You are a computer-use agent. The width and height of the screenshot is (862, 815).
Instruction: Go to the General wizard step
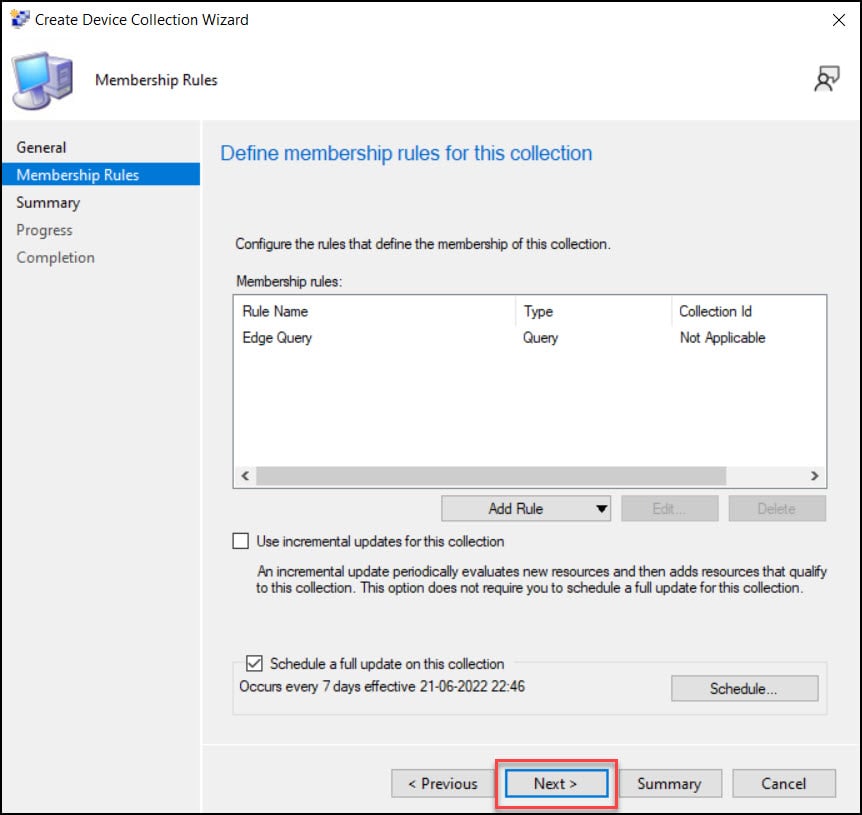coord(41,147)
